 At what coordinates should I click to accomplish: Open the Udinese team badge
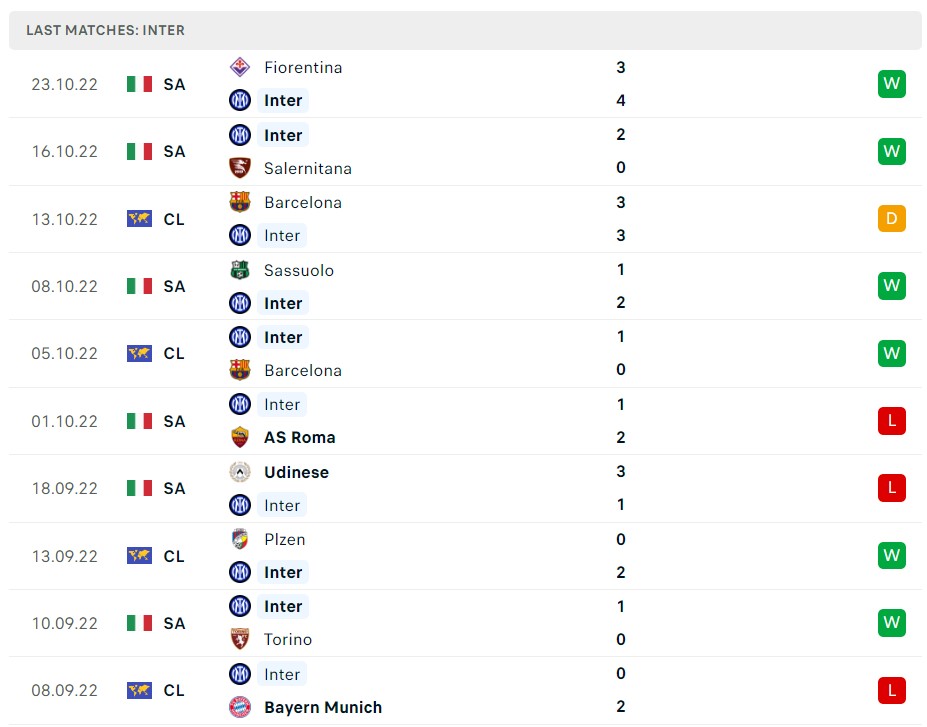[239, 472]
